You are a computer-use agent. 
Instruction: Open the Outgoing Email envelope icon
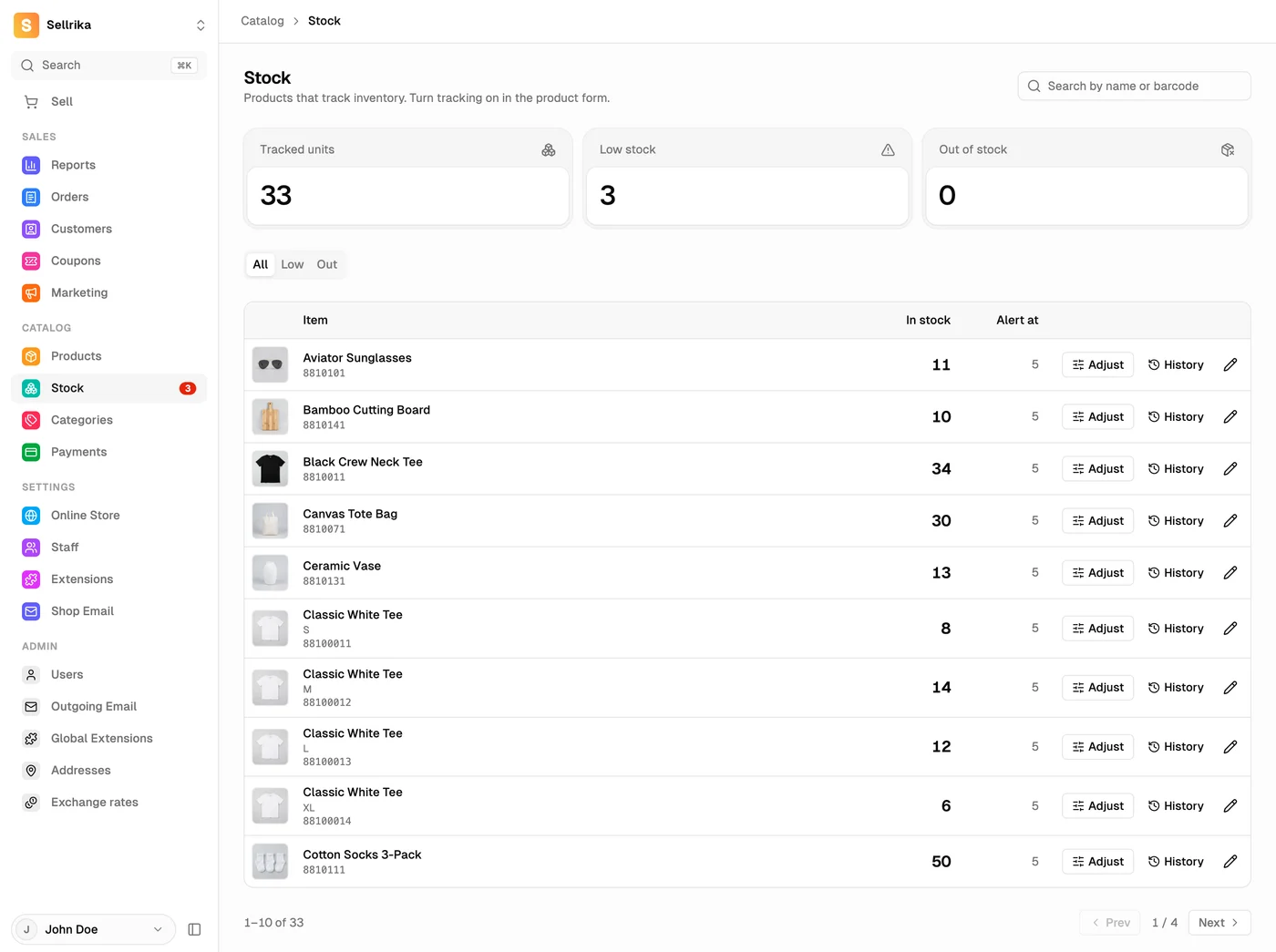click(x=31, y=707)
